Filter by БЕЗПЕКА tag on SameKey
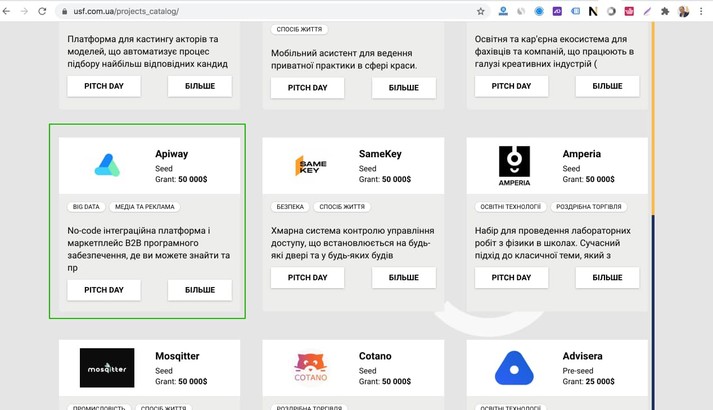The height and width of the screenshot is (410, 713). click(290, 207)
